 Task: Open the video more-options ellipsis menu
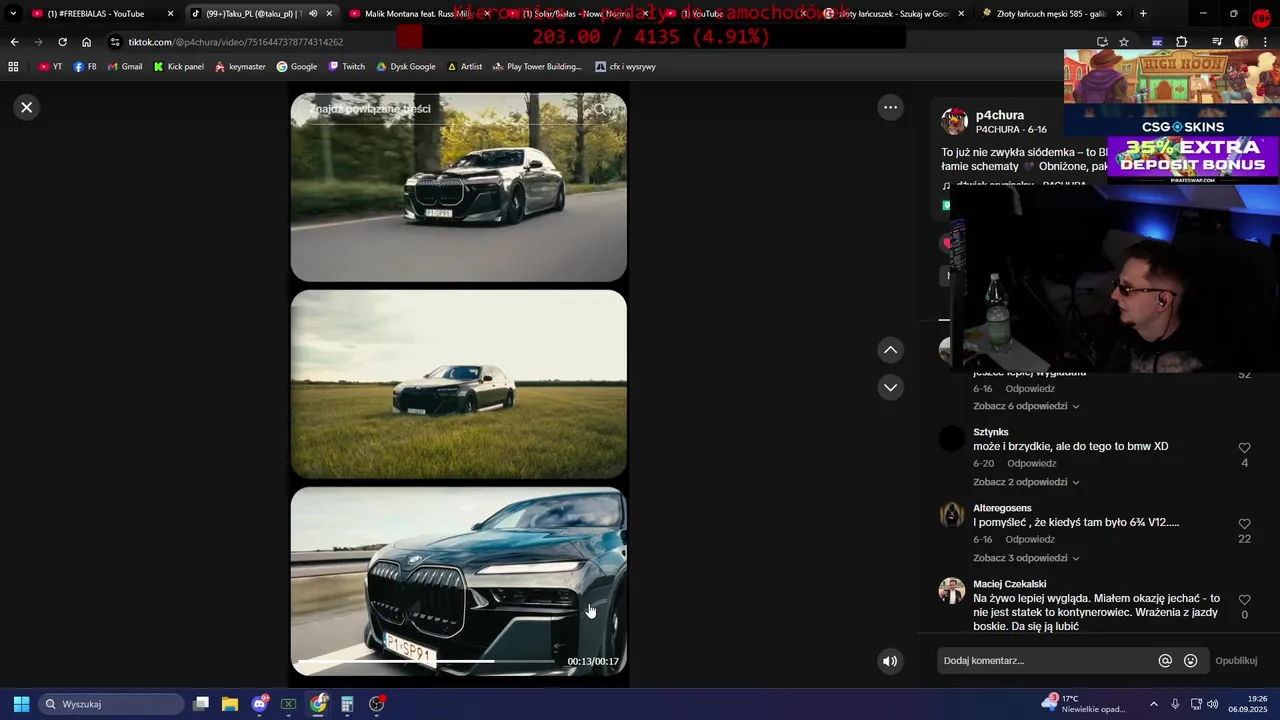pyautogui.click(x=890, y=107)
